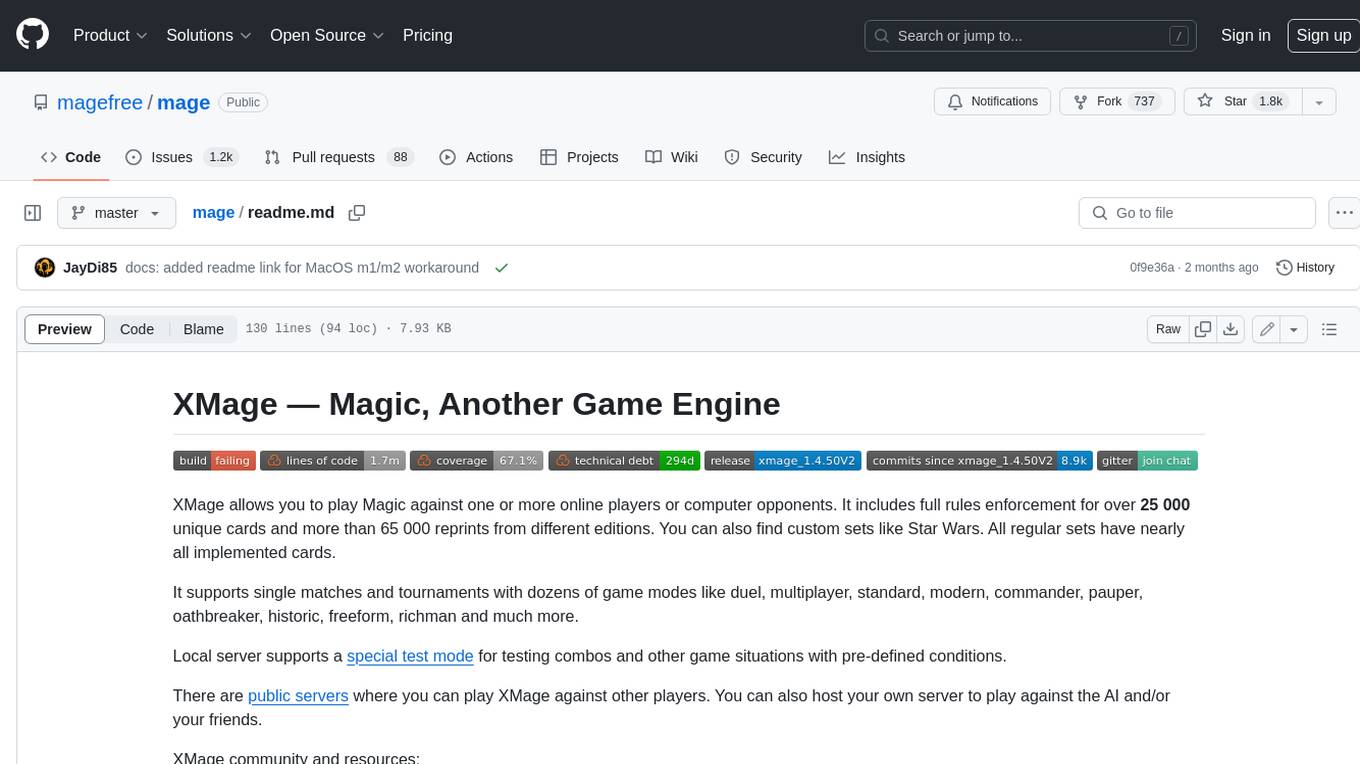Expand the Solutions menu
The image size is (1360, 764).
tap(209, 35)
